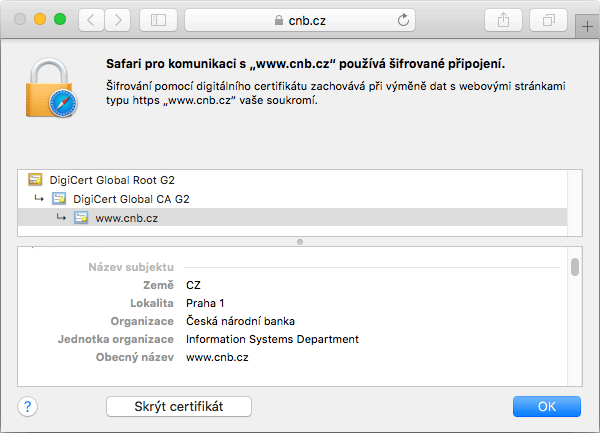Click the Organizace value Česká národní banka
The width and height of the screenshot is (600, 433).
click(240, 321)
